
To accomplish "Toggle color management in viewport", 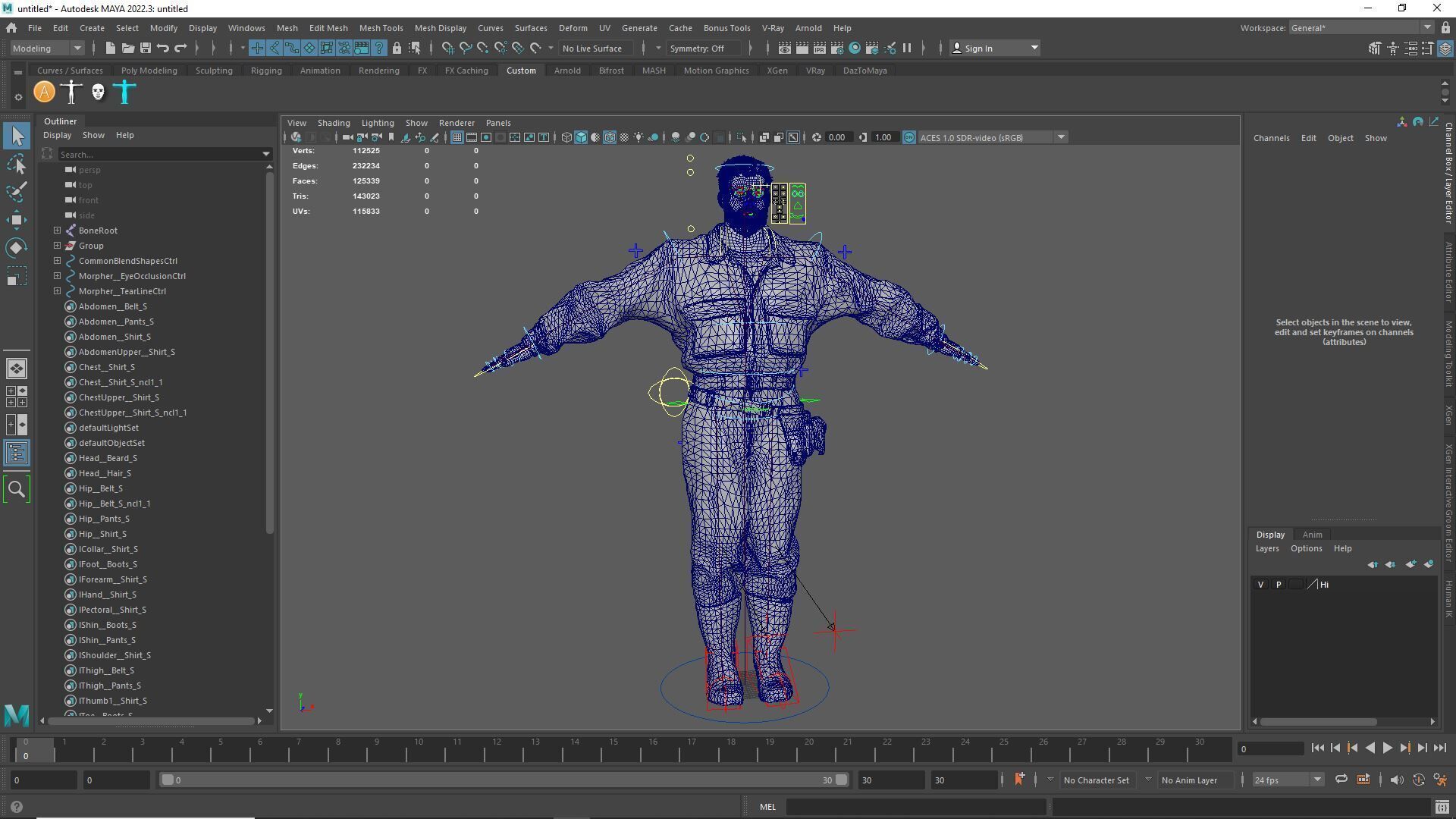I will coord(909,138).
